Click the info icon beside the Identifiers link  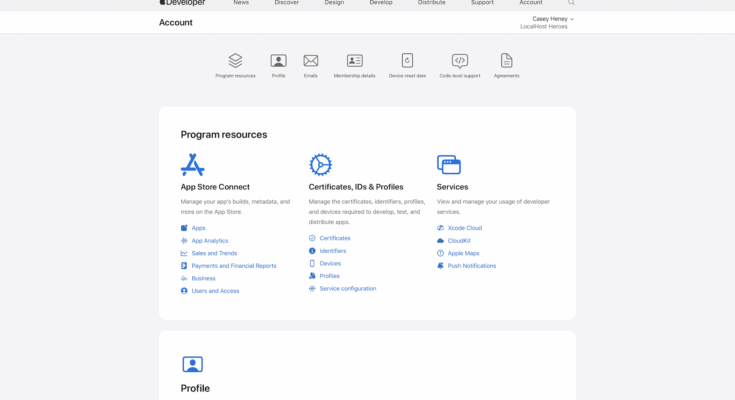(x=312, y=251)
